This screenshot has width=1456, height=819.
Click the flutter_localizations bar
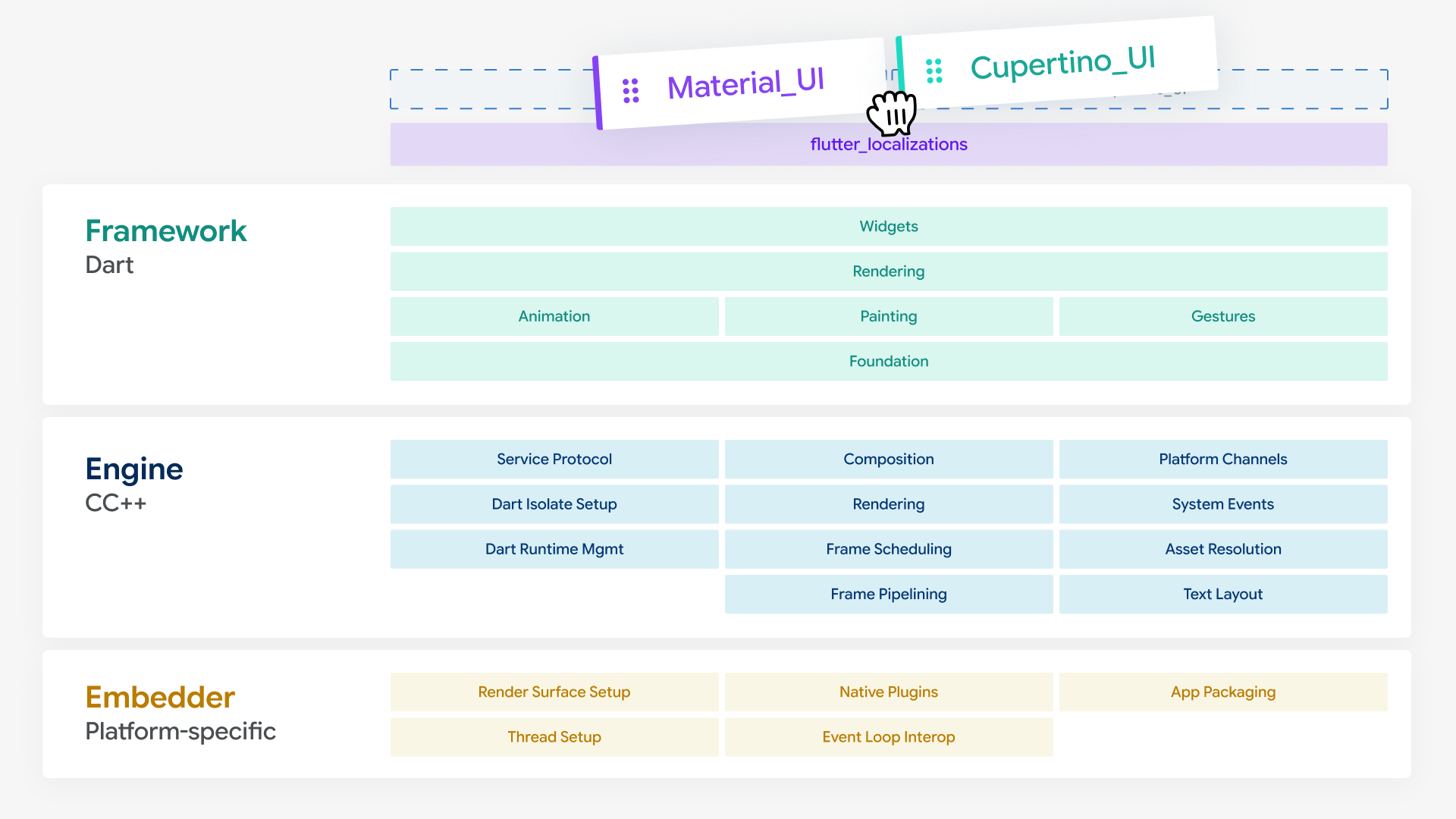tap(889, 144)
